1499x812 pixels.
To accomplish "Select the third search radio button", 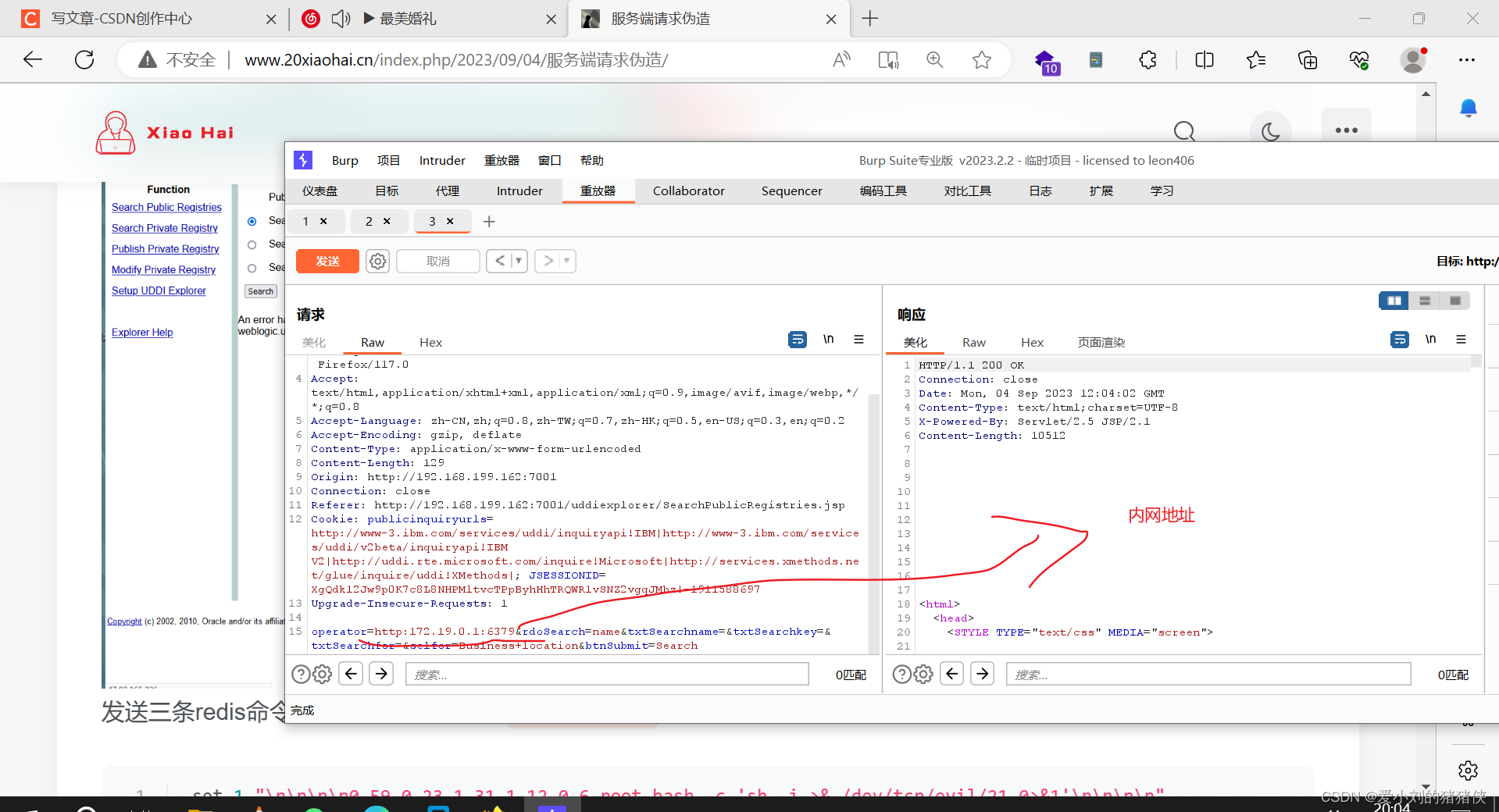I will coord(252,268).
